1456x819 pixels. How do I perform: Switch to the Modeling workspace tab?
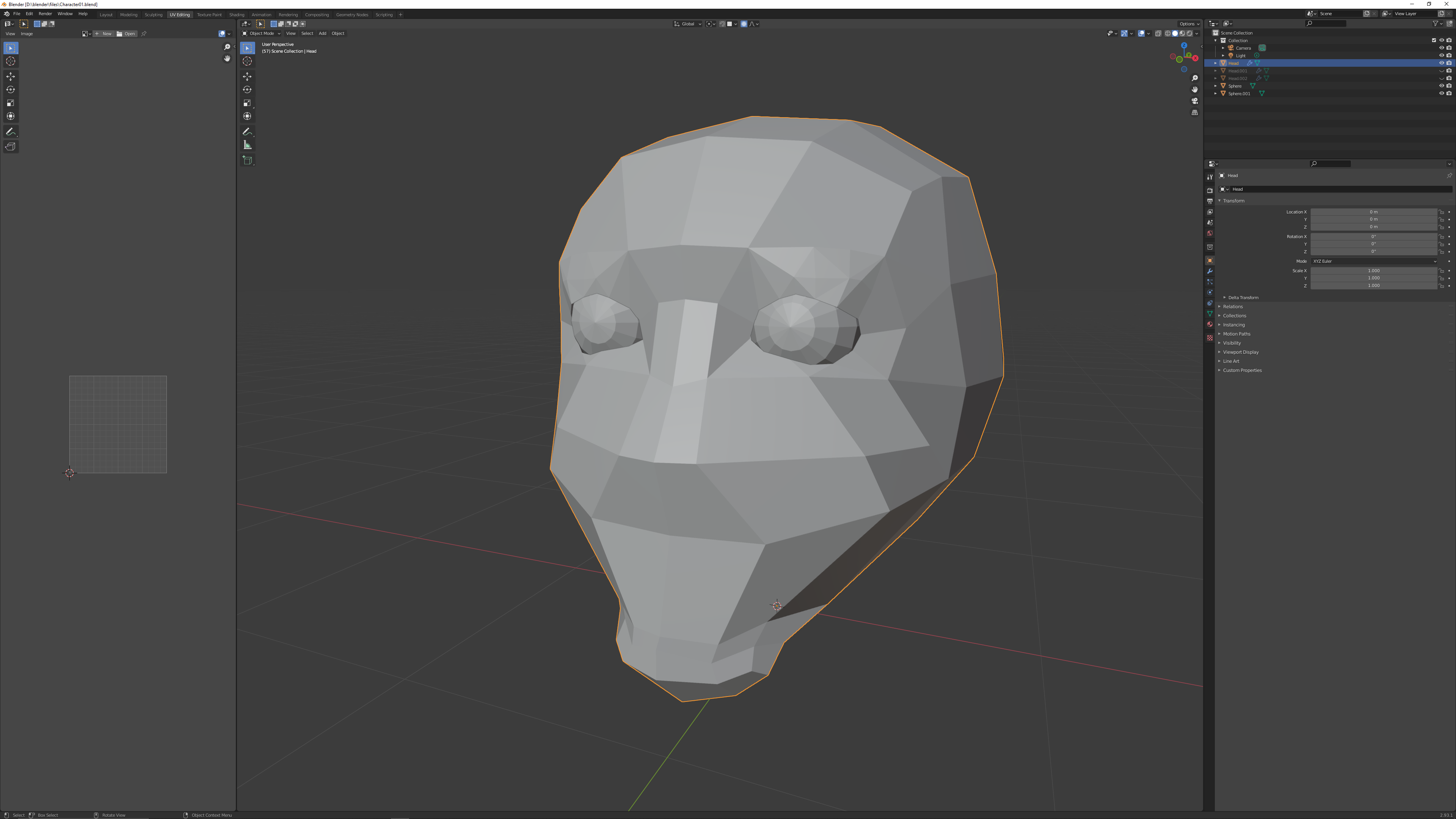pyautogui.click(x=128, y=15)
